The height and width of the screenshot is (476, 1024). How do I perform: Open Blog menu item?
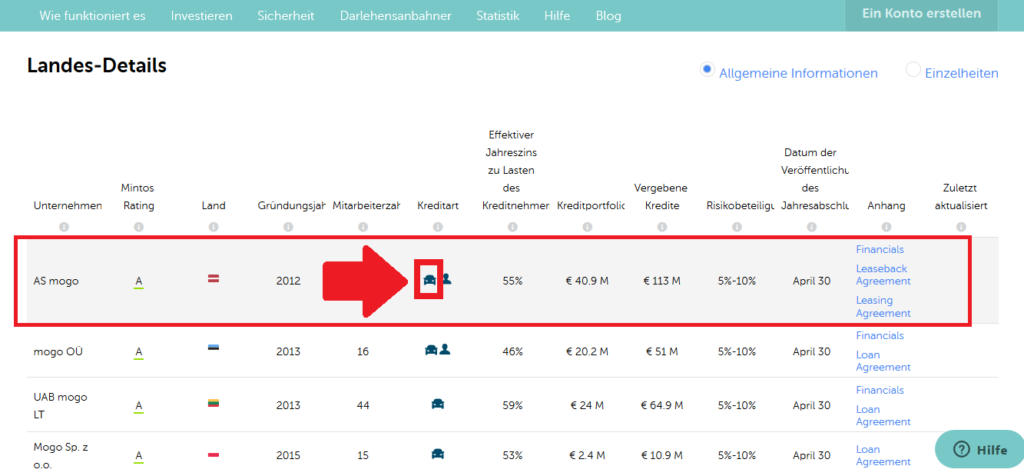(x=609, y=16)
